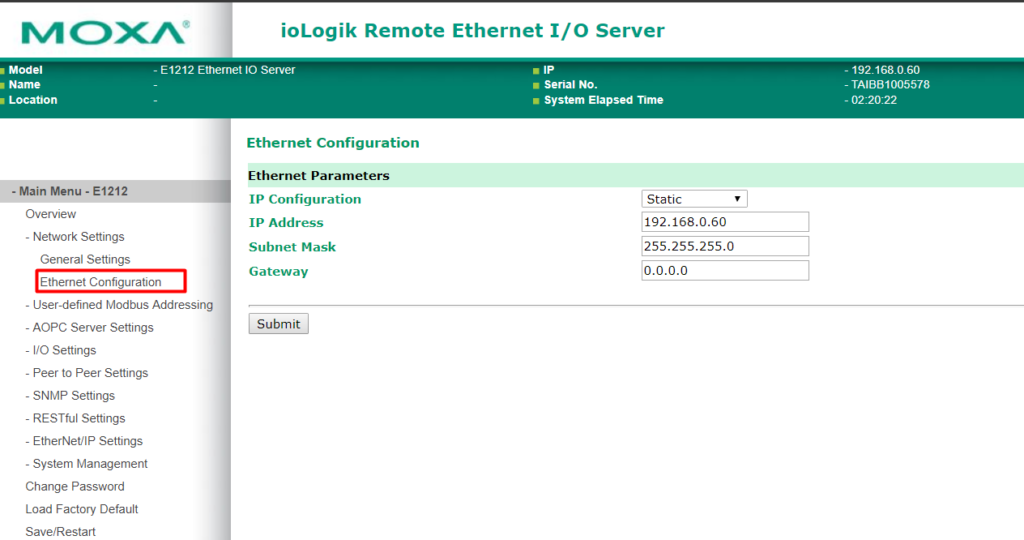Screen dimensions: 1024x540
Task: Open the Change Password page
Action: coord(74,486)
